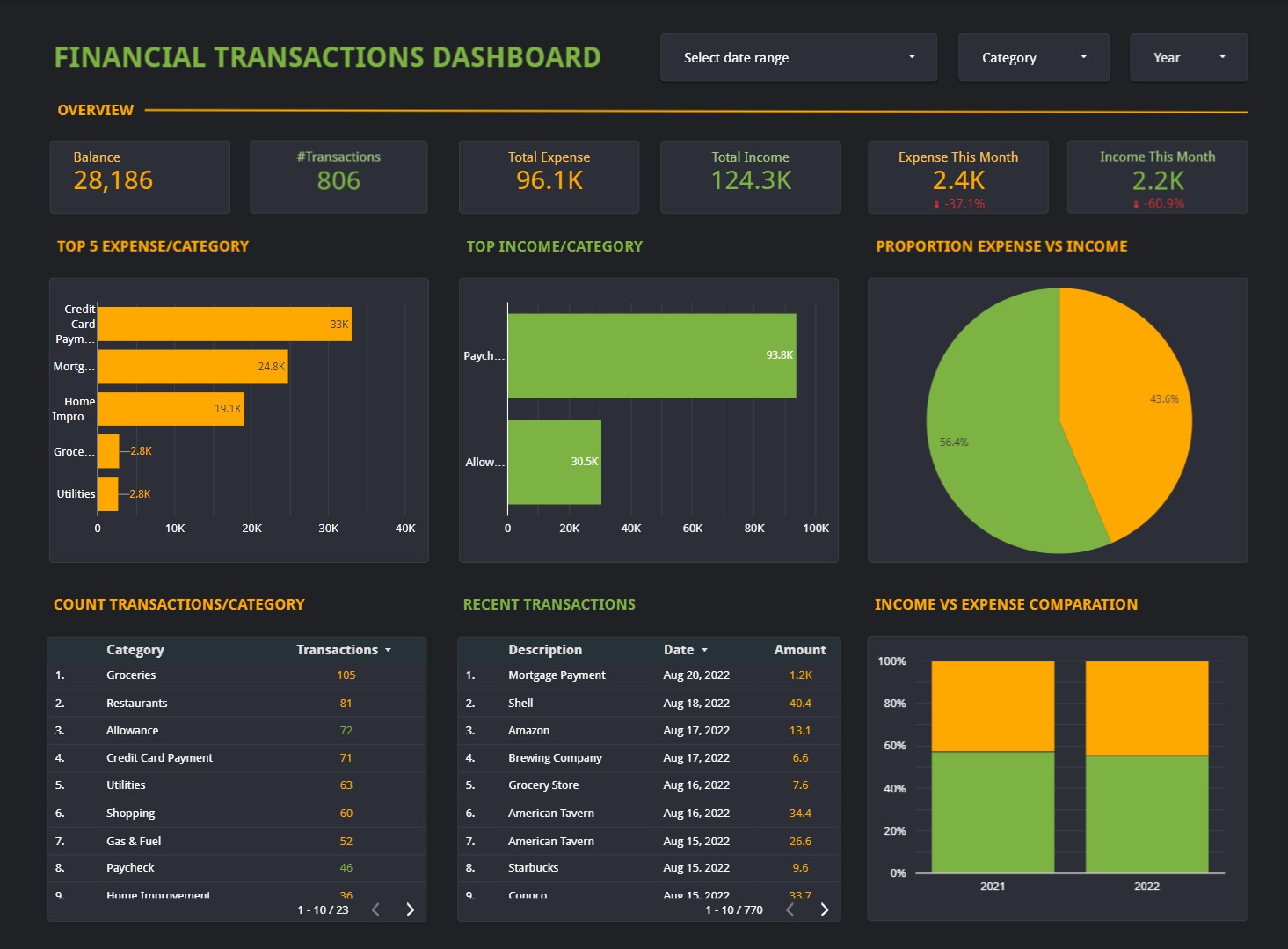Click previous page arrow on category table
Screen dimensions: 1288x949
pyautogui.click(x=376, y=909)
